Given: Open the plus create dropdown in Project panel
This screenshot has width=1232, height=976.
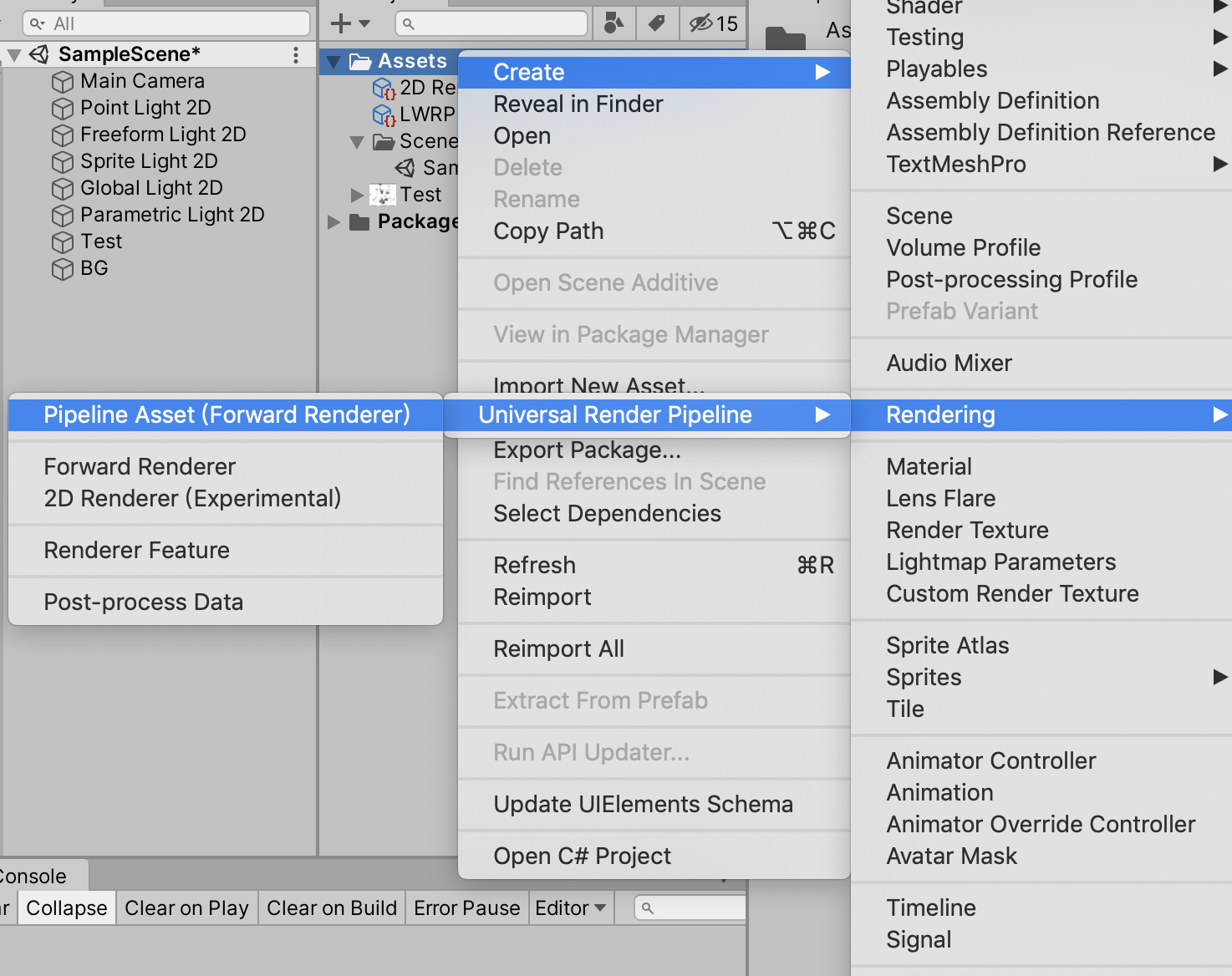Looking at the screenshot, I should click(x=350, y=23).
